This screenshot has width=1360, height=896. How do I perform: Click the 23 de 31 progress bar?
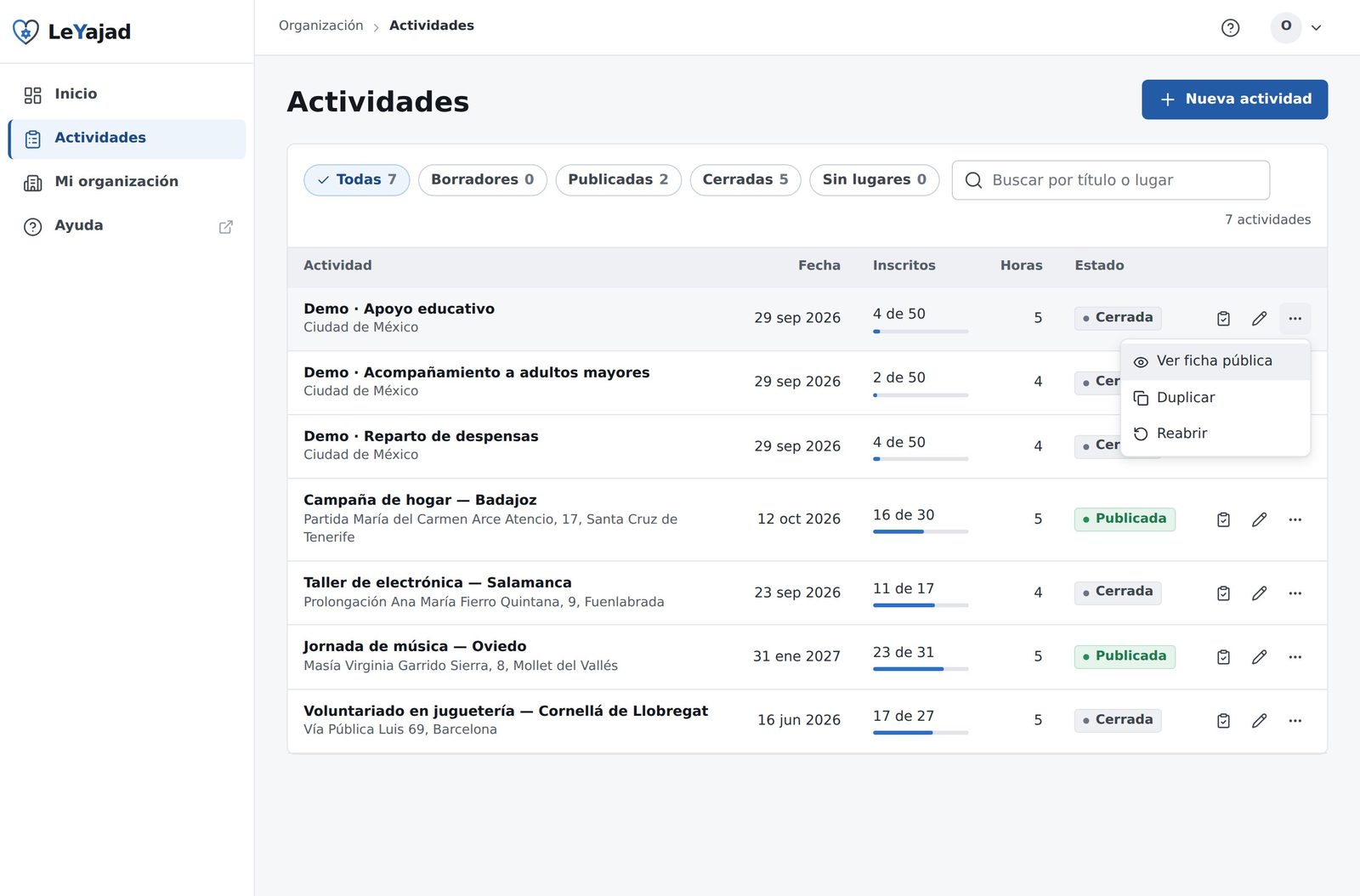pyautogui.click(x=921, y=669)
